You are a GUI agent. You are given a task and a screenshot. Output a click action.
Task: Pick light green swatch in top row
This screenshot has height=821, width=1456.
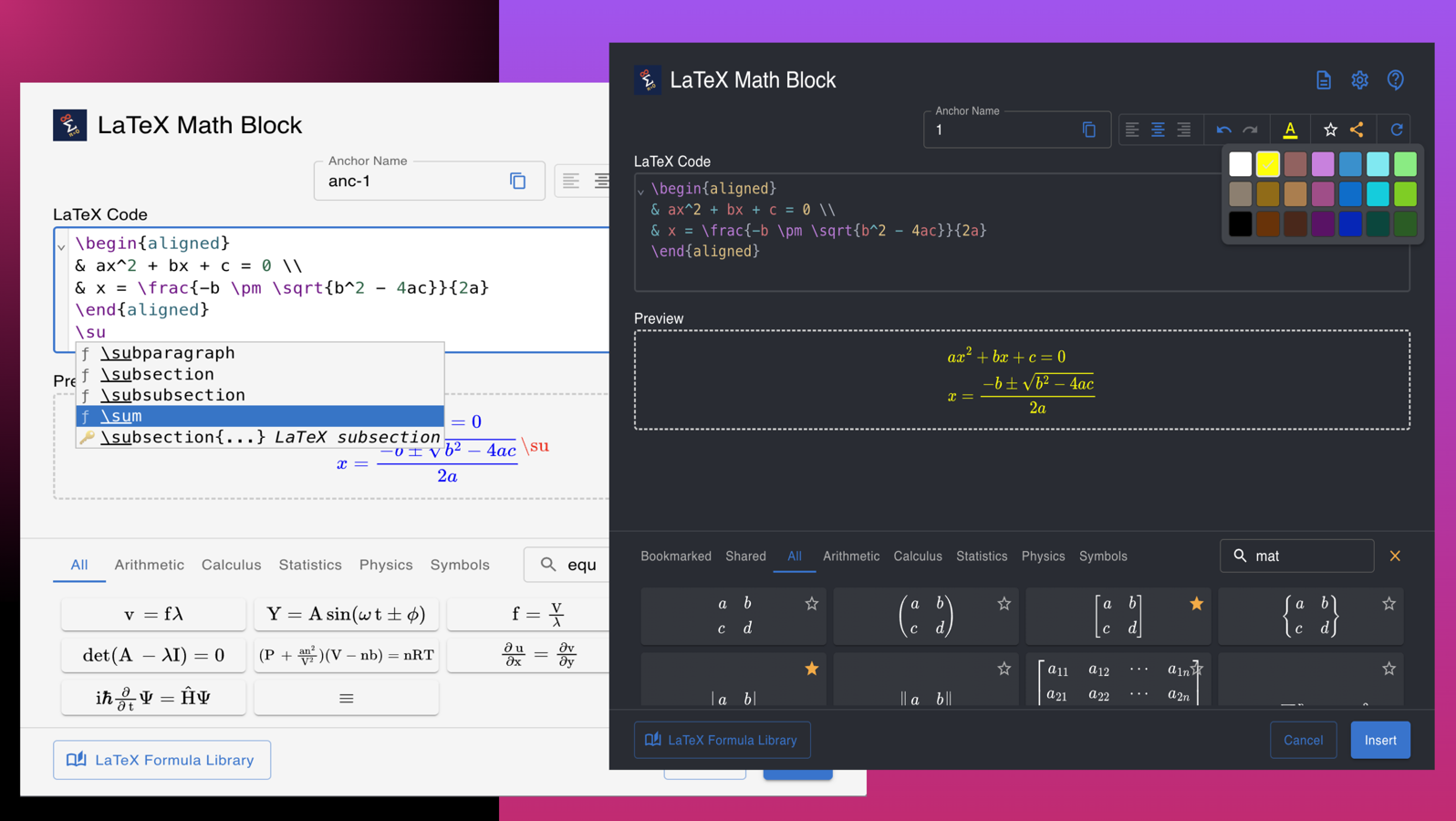click(x=1405, y=164)
